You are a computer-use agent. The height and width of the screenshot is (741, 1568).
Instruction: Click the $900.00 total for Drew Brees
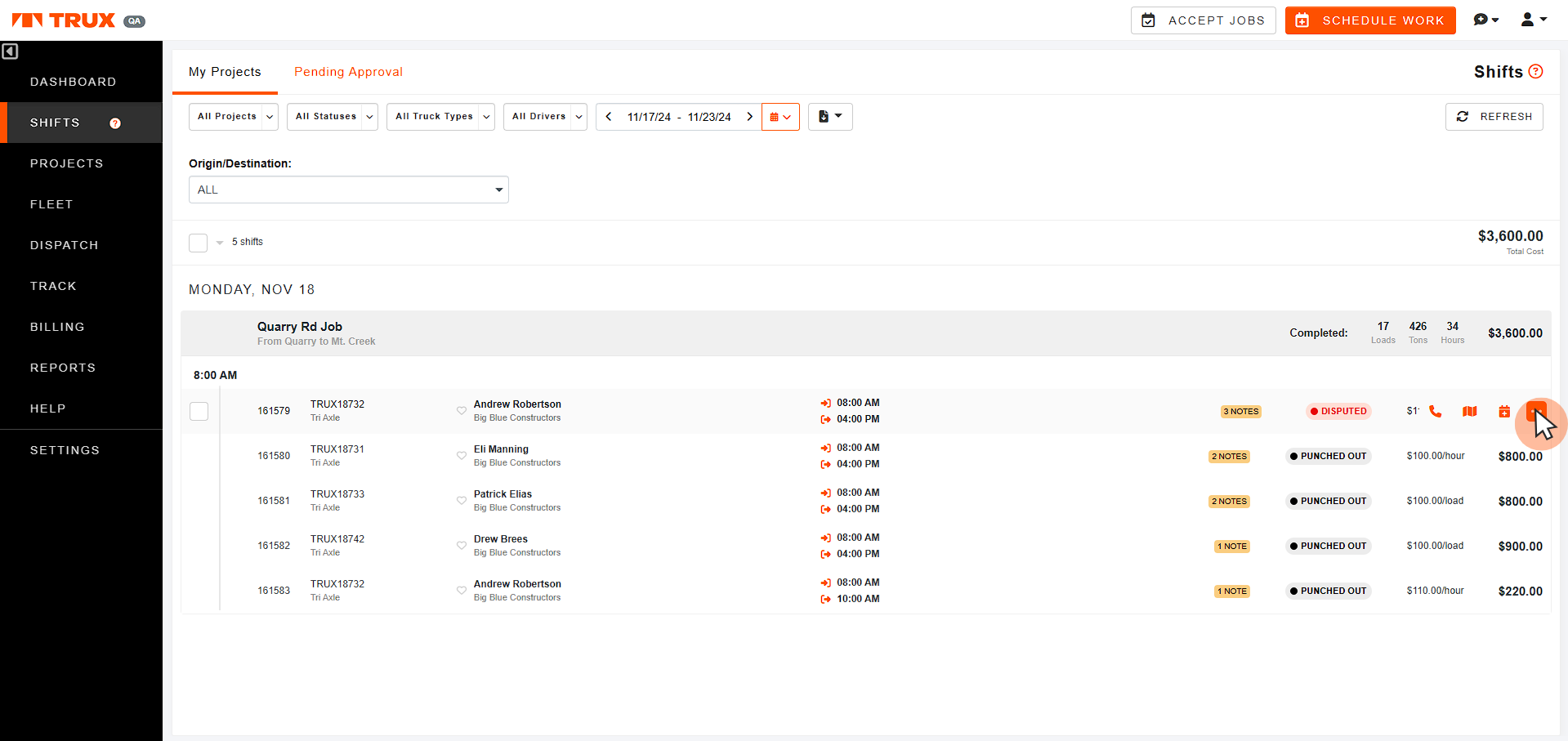(1520, 547)
